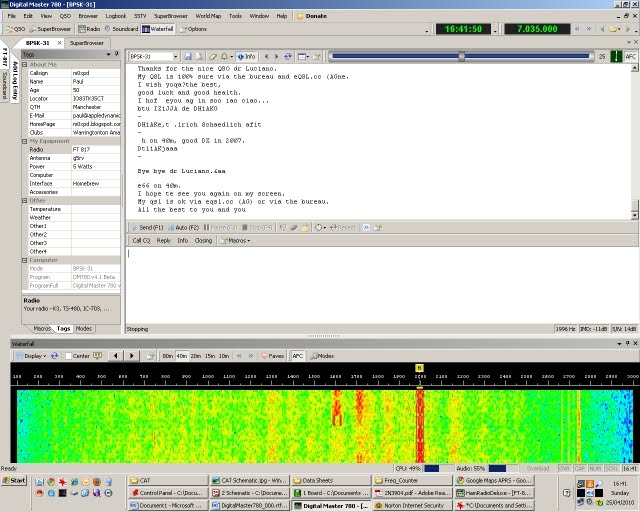Click the lock icon in send toolbar
This screenshot has height=512, width=640.
point(305,227)
